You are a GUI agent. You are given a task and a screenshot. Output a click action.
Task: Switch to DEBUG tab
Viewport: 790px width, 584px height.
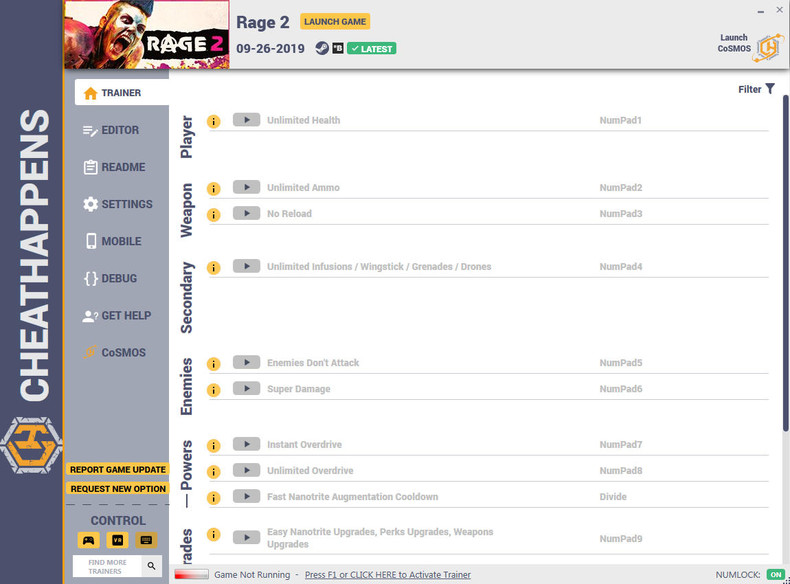111,279
